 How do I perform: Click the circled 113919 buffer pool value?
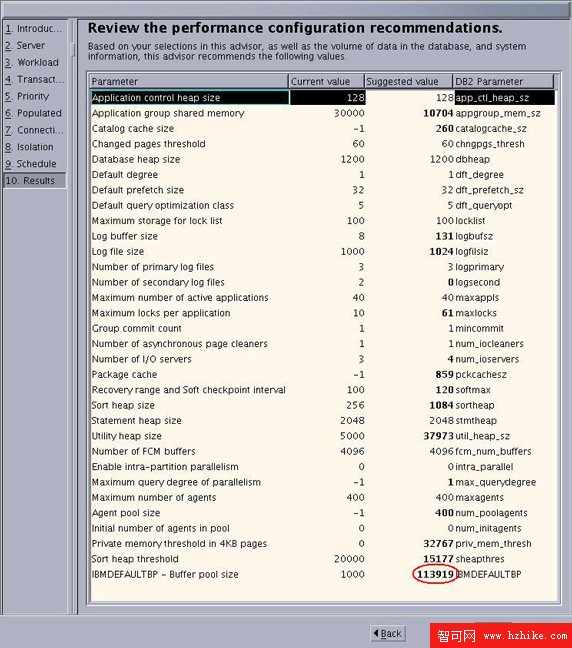(435, 574)
